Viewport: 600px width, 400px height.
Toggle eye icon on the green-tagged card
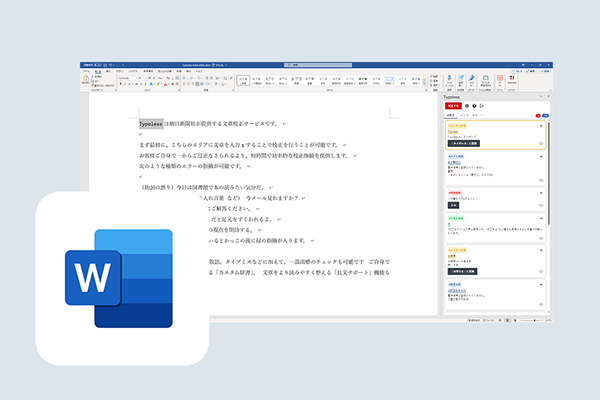tap(541, 238)
